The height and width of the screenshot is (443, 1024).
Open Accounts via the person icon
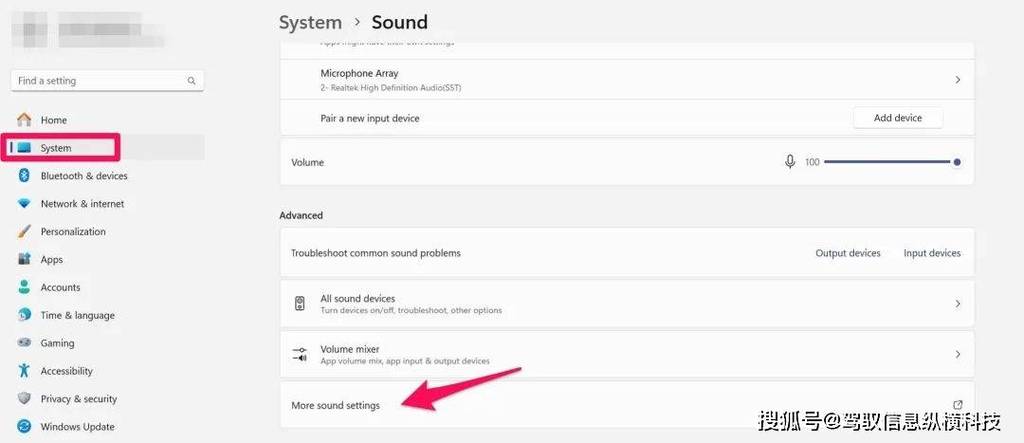tap(24, 287)
